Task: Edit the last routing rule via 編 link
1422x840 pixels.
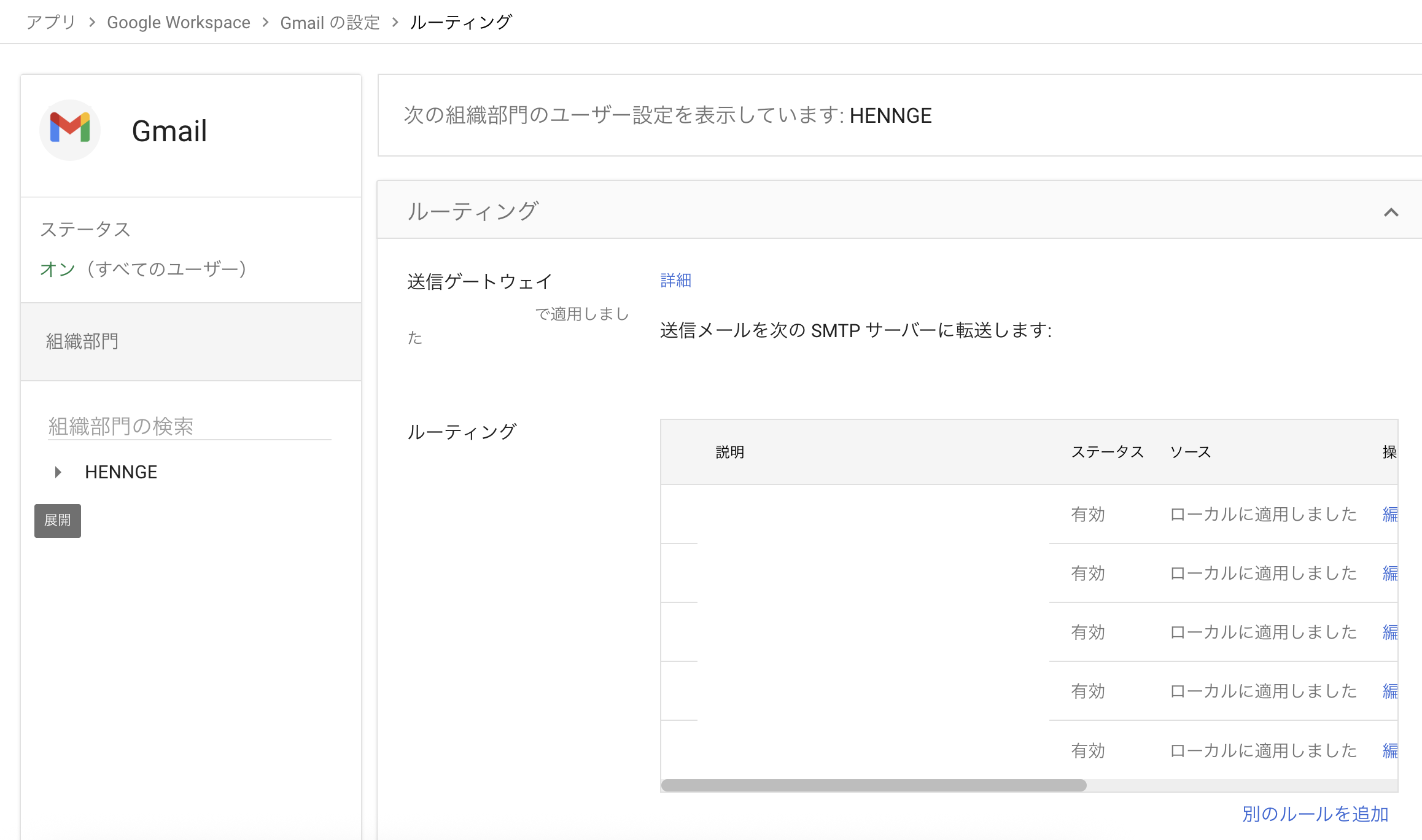Action: click(x=1390, y=750)
